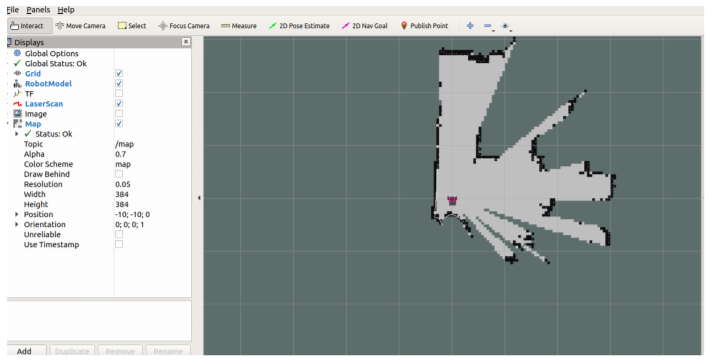
Task: Select the Grid label in Displays tree
Action: (x=33, y=73)
